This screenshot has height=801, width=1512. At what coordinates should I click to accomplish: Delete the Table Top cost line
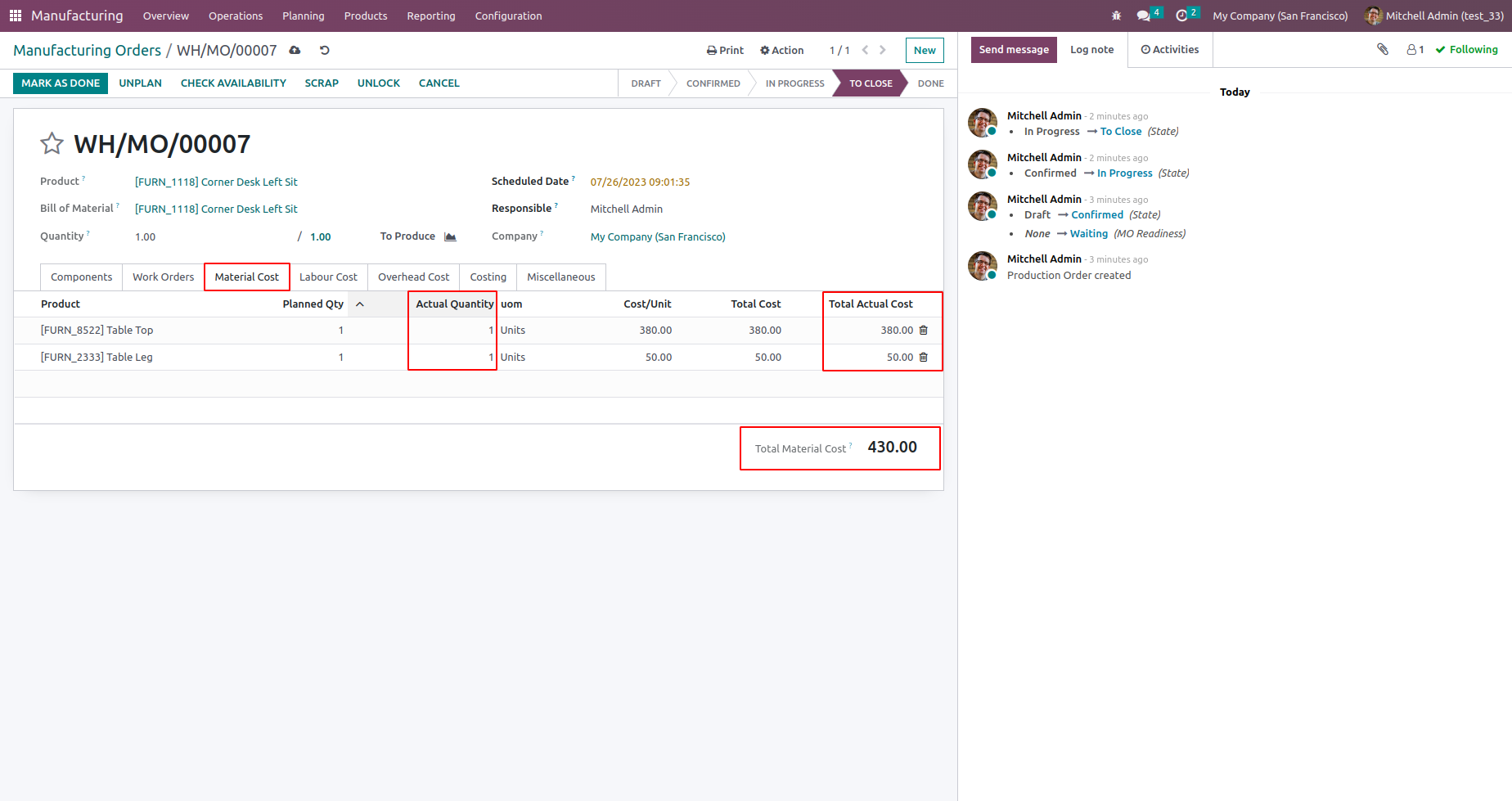[924, 331]
